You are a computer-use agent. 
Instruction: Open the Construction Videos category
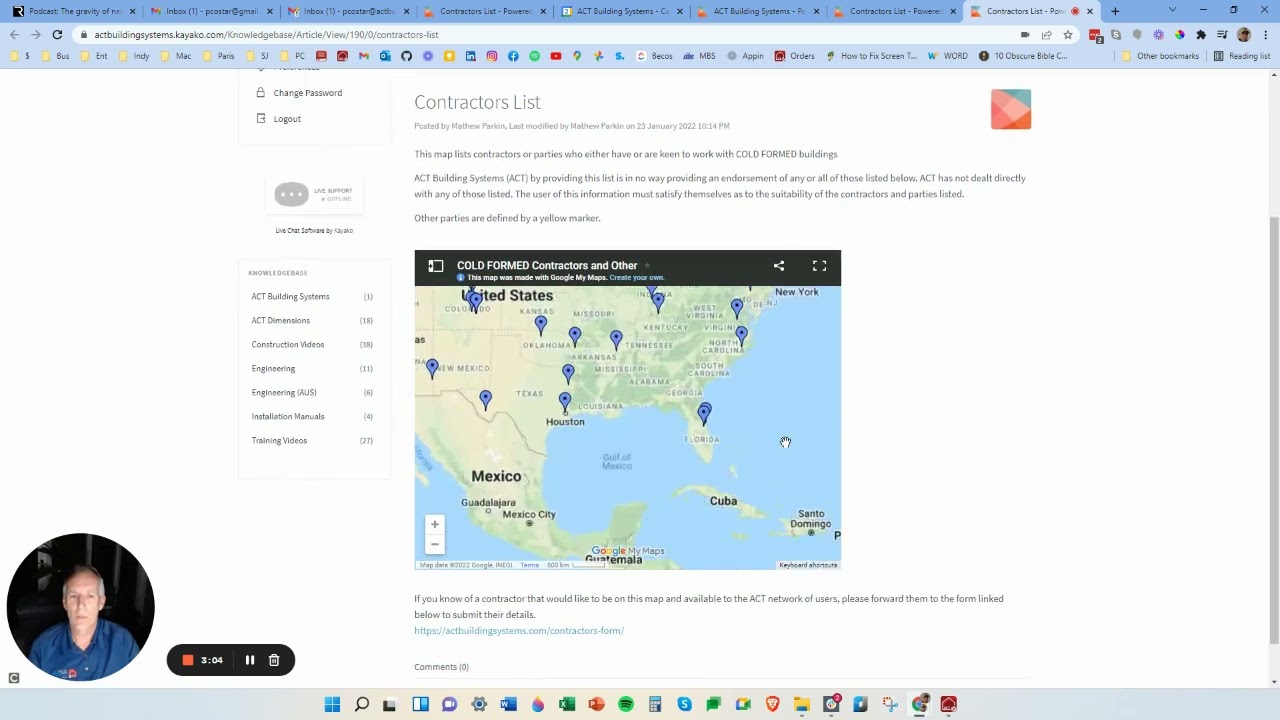(287, 345)
